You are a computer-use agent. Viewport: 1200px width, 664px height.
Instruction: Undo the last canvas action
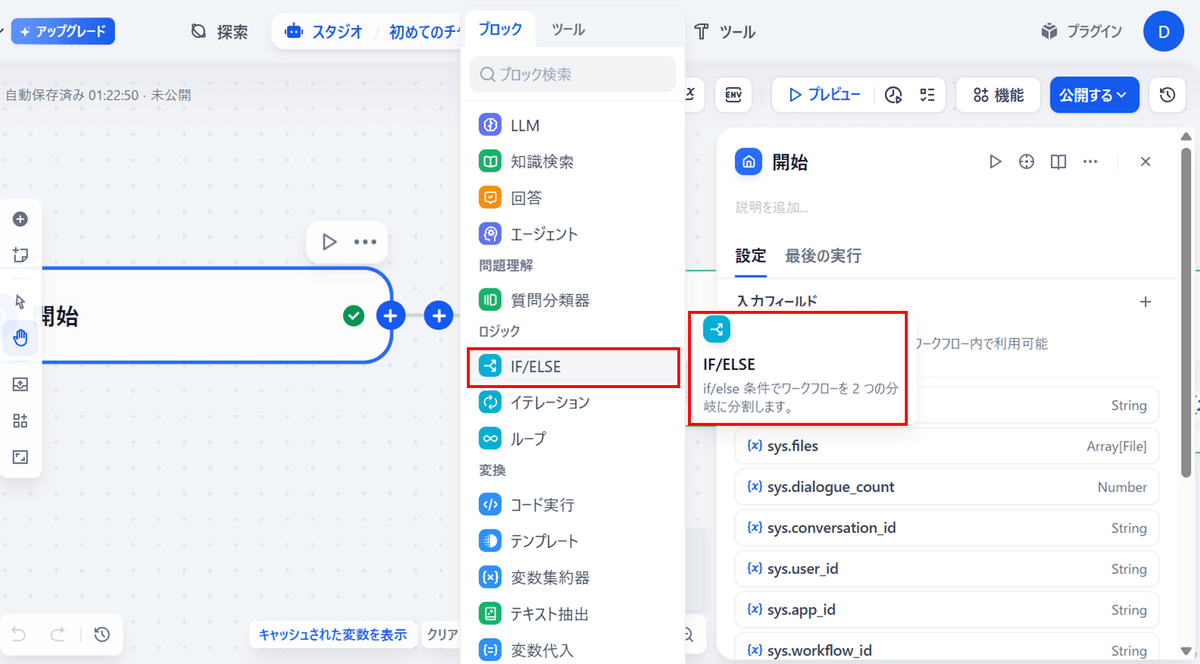click(19, 634)
